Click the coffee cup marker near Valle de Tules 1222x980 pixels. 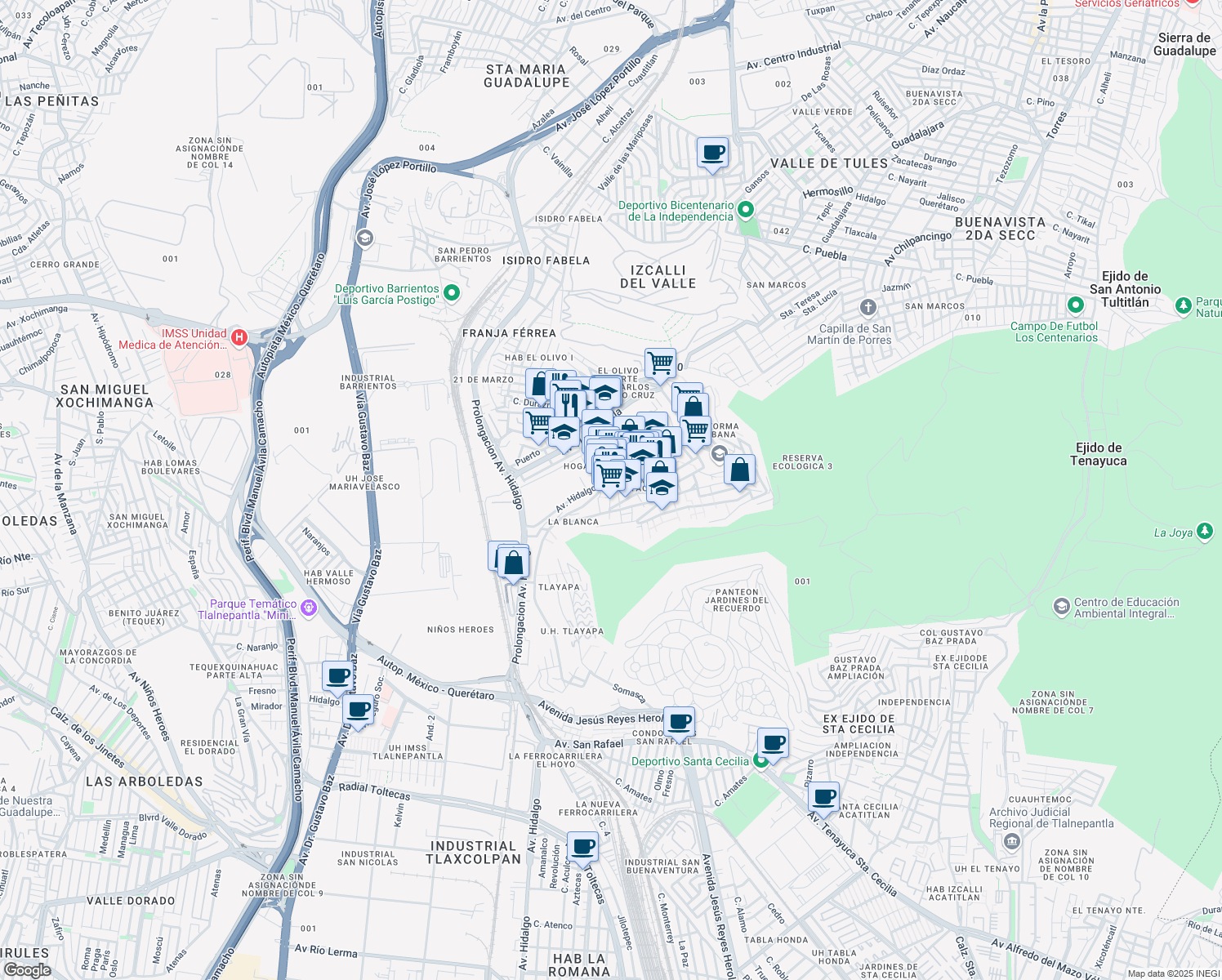point(712,153)
